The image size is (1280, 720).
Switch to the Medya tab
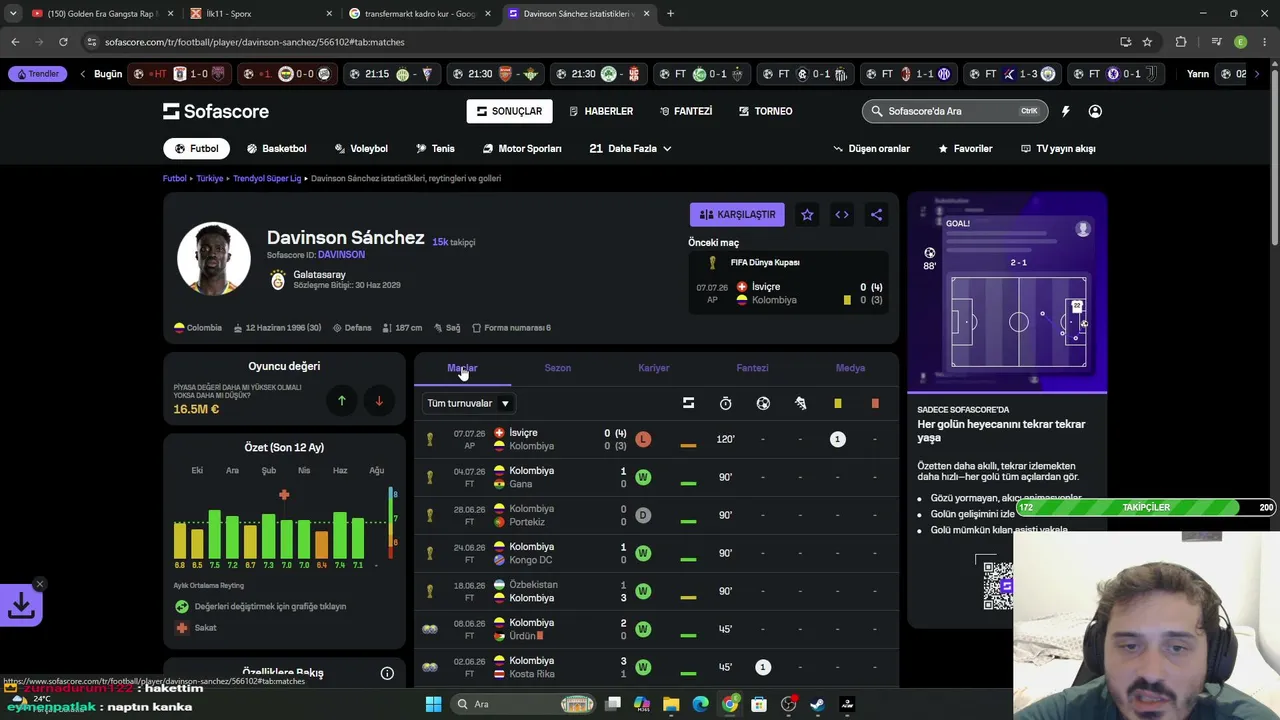850,368
